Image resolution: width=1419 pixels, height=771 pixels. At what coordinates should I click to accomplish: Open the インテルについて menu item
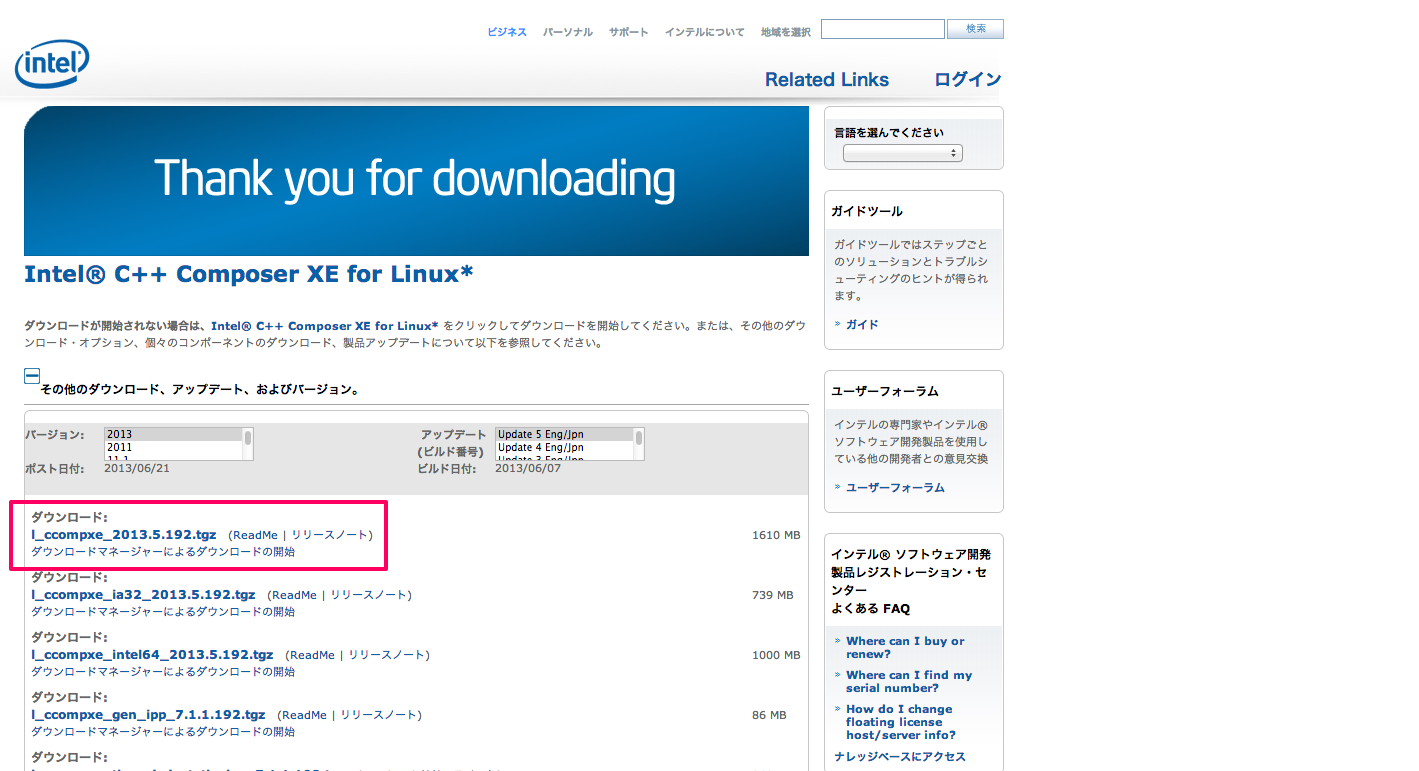point(705,32)
